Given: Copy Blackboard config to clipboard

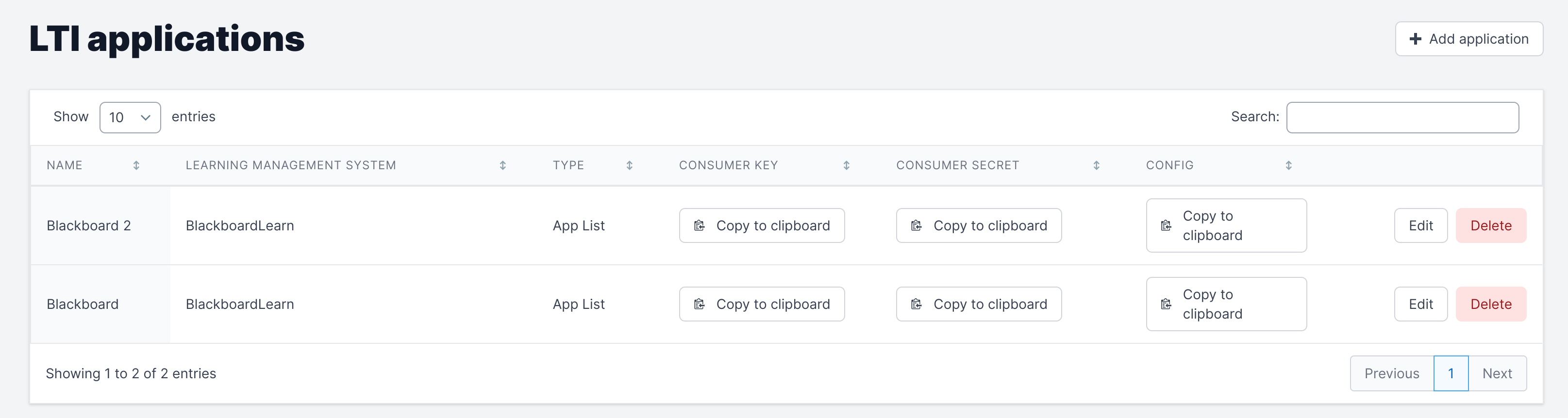Looking at the screenshot, I should [1226, 304].
